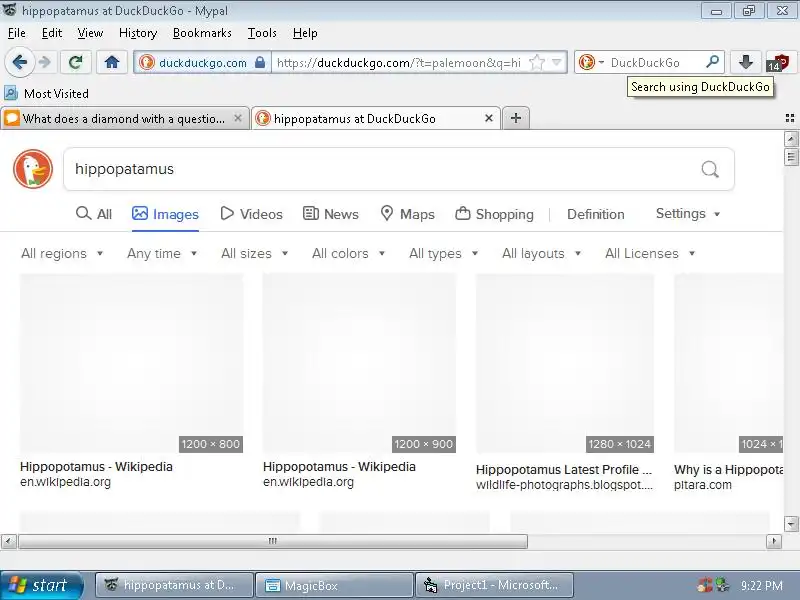Expand the All colors filter
Image resolution: width=800 pixels, height=600 pixels.
click(x=348, y=253)
